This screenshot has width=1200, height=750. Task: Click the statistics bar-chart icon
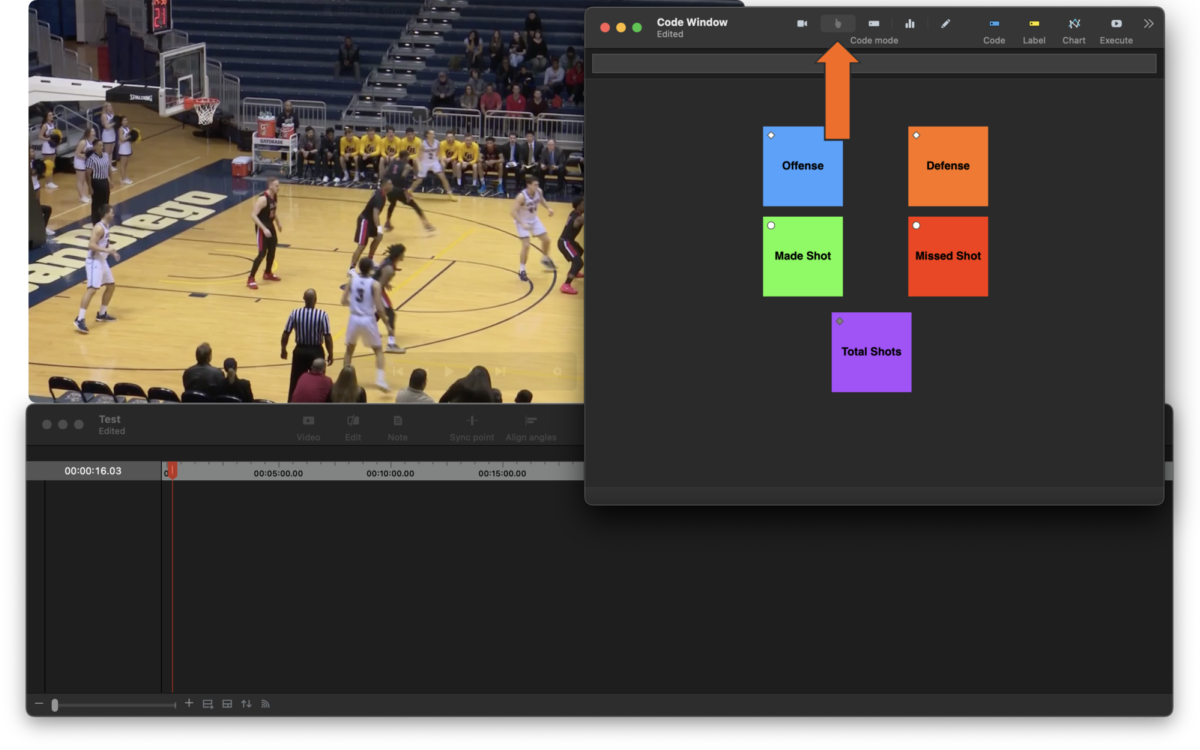point(910,23)
